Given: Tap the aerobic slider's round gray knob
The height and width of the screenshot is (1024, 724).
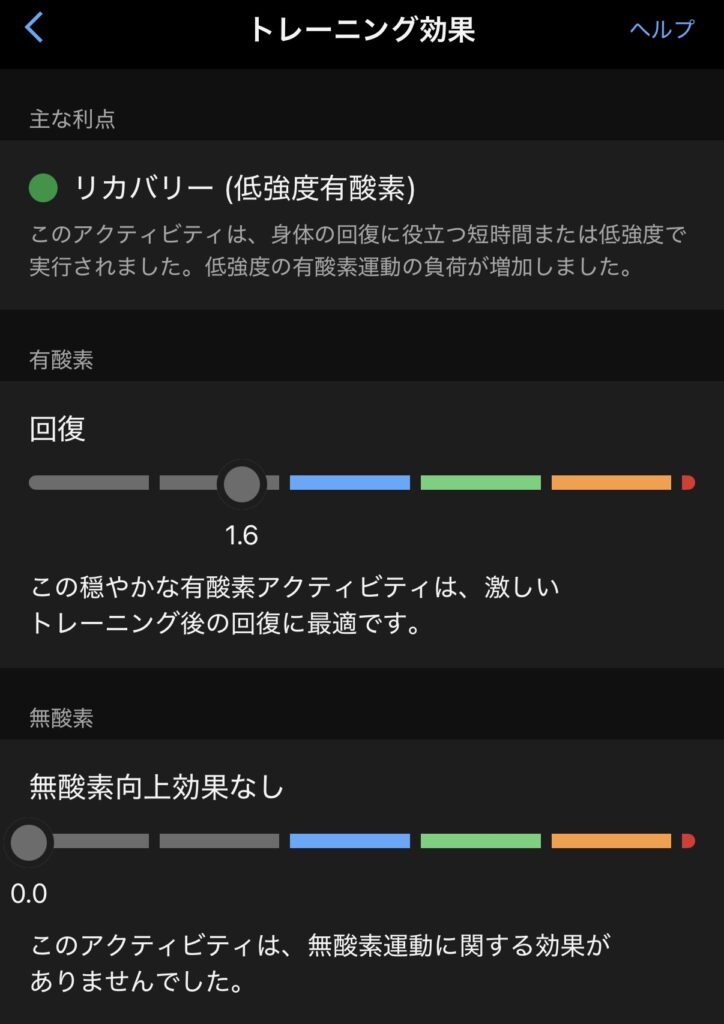Looking at the screenshot, I should coord(241,483).
